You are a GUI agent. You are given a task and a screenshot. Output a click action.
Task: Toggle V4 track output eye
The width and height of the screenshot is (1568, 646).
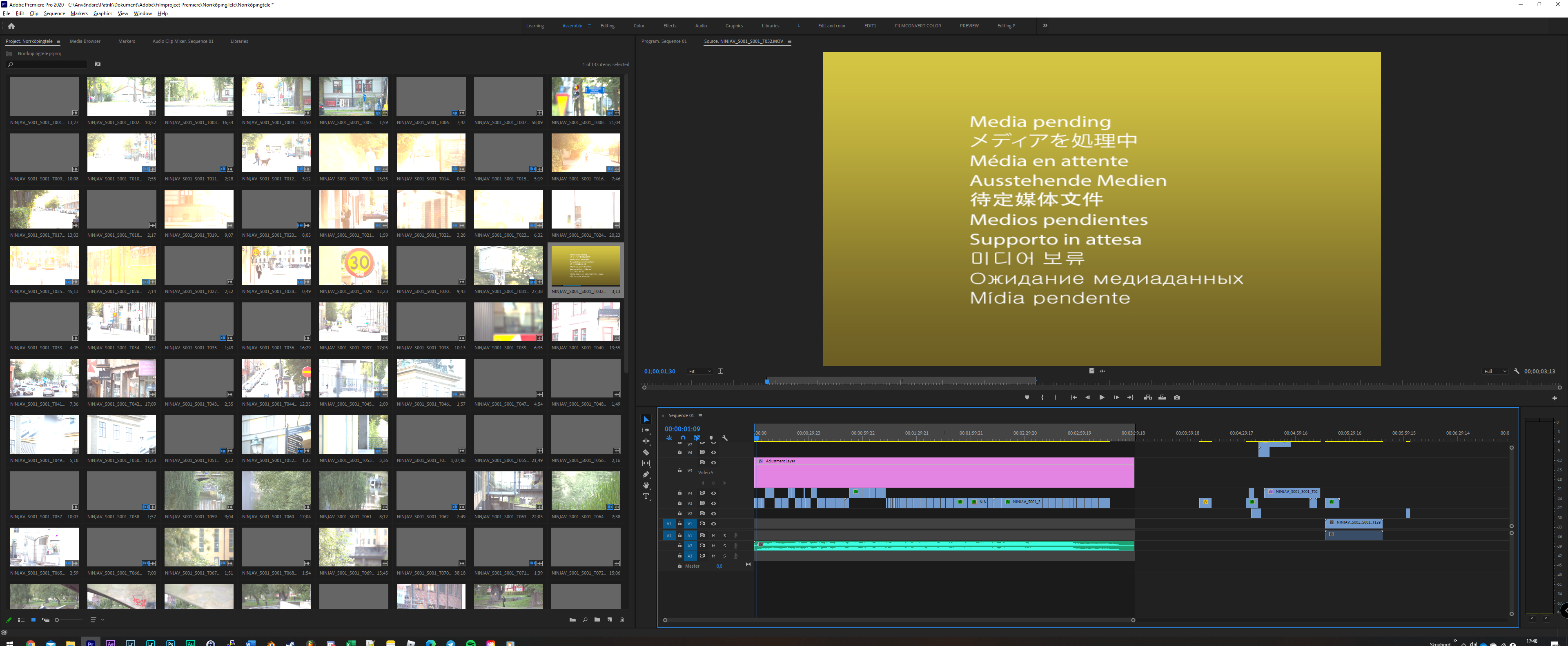click(x=713, y=493)
